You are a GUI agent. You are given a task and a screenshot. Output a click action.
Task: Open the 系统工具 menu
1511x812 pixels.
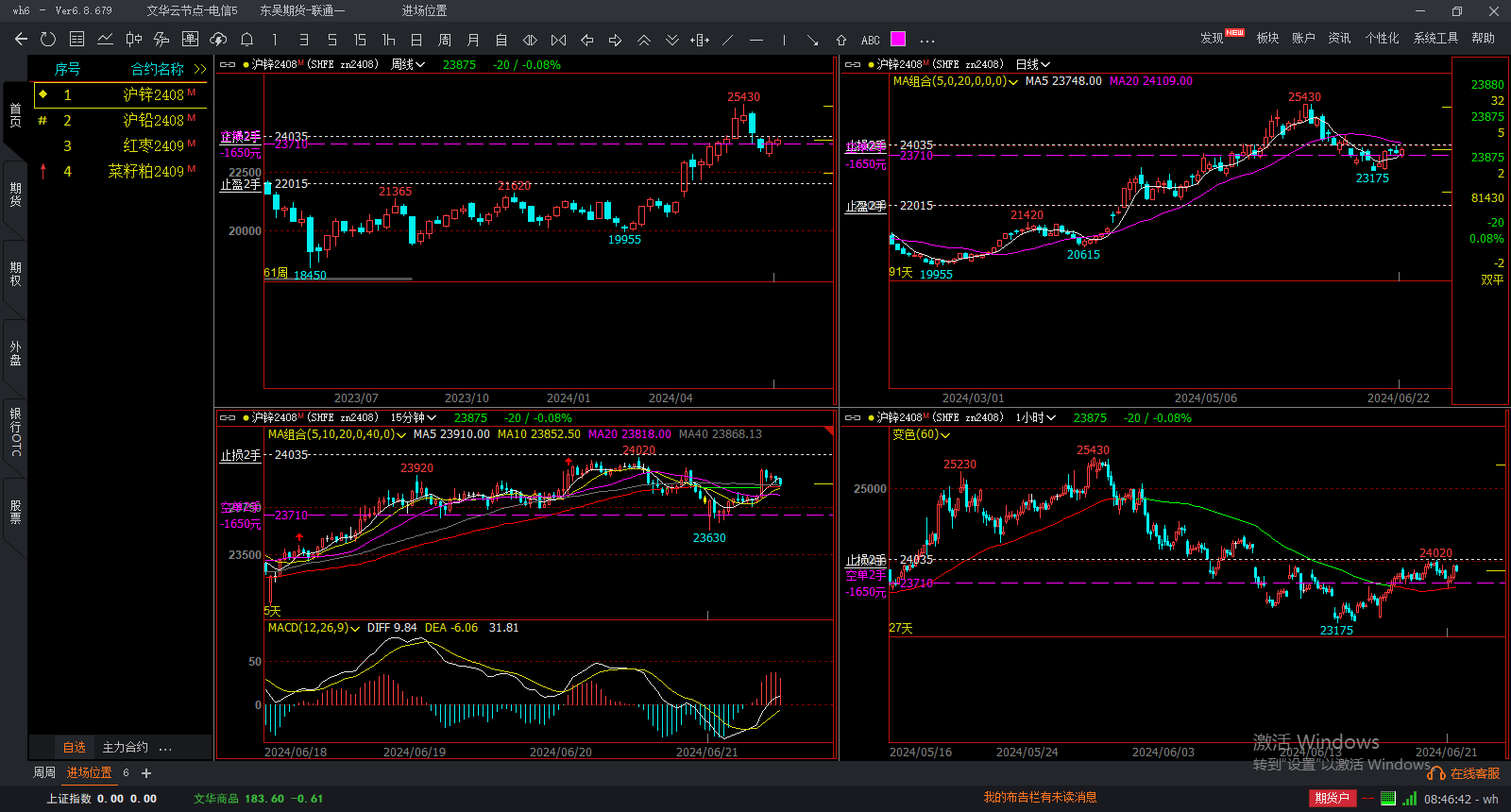1435,38
